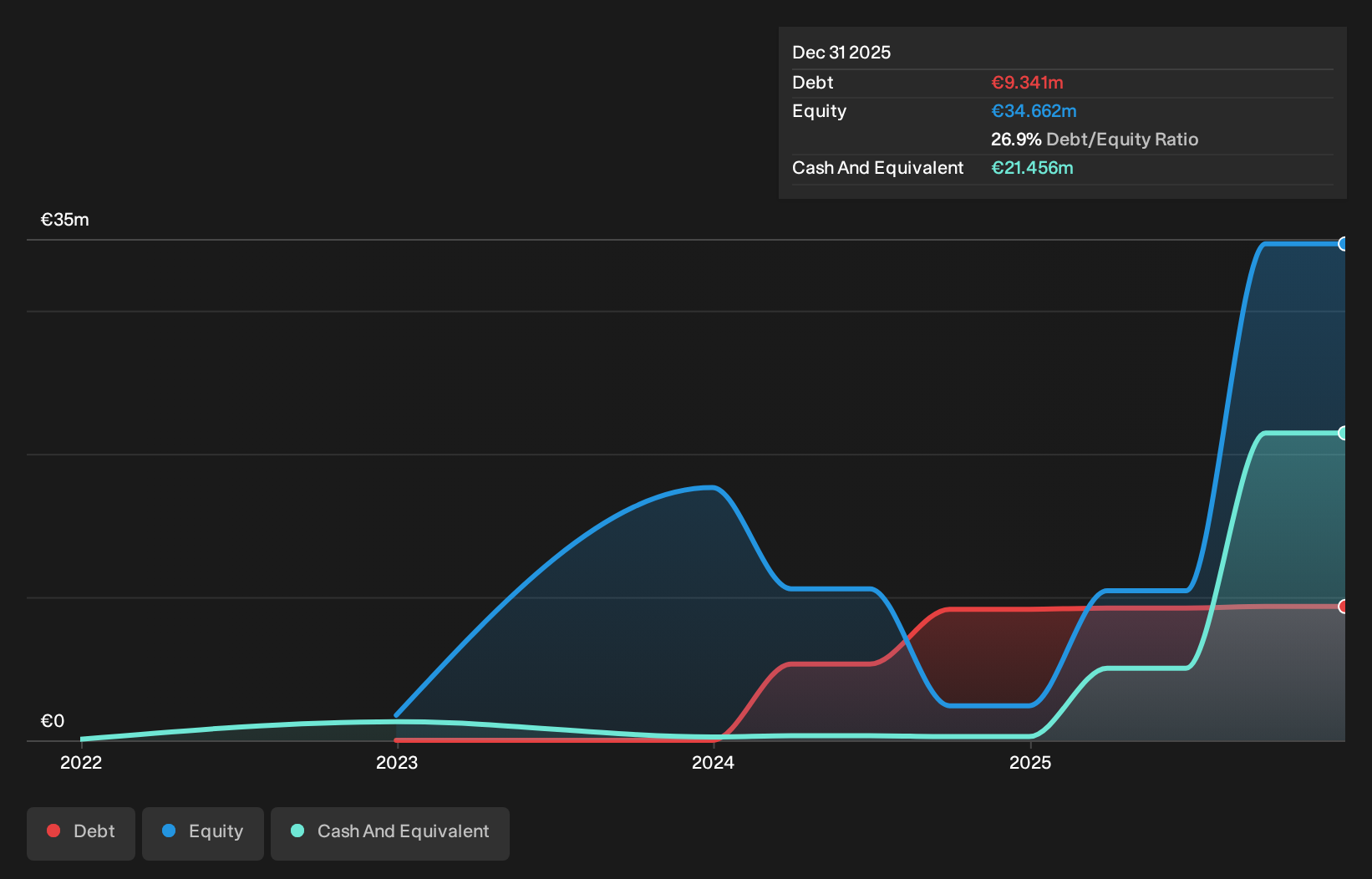Click the Cash And Equivalent end-point marker
This screenshot has height=879, width=1372.
click(1344, 433)
